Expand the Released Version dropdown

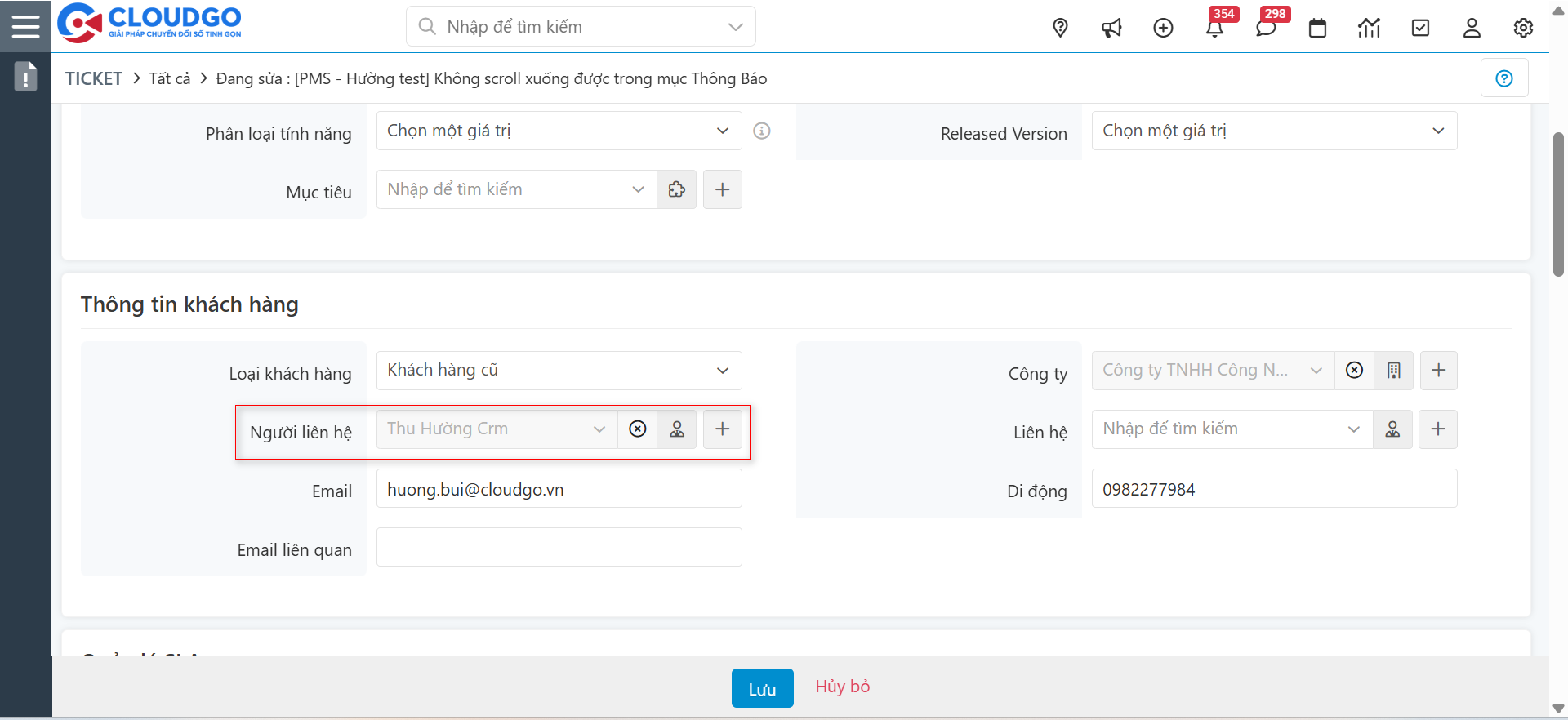click(x=1274, y=131)
